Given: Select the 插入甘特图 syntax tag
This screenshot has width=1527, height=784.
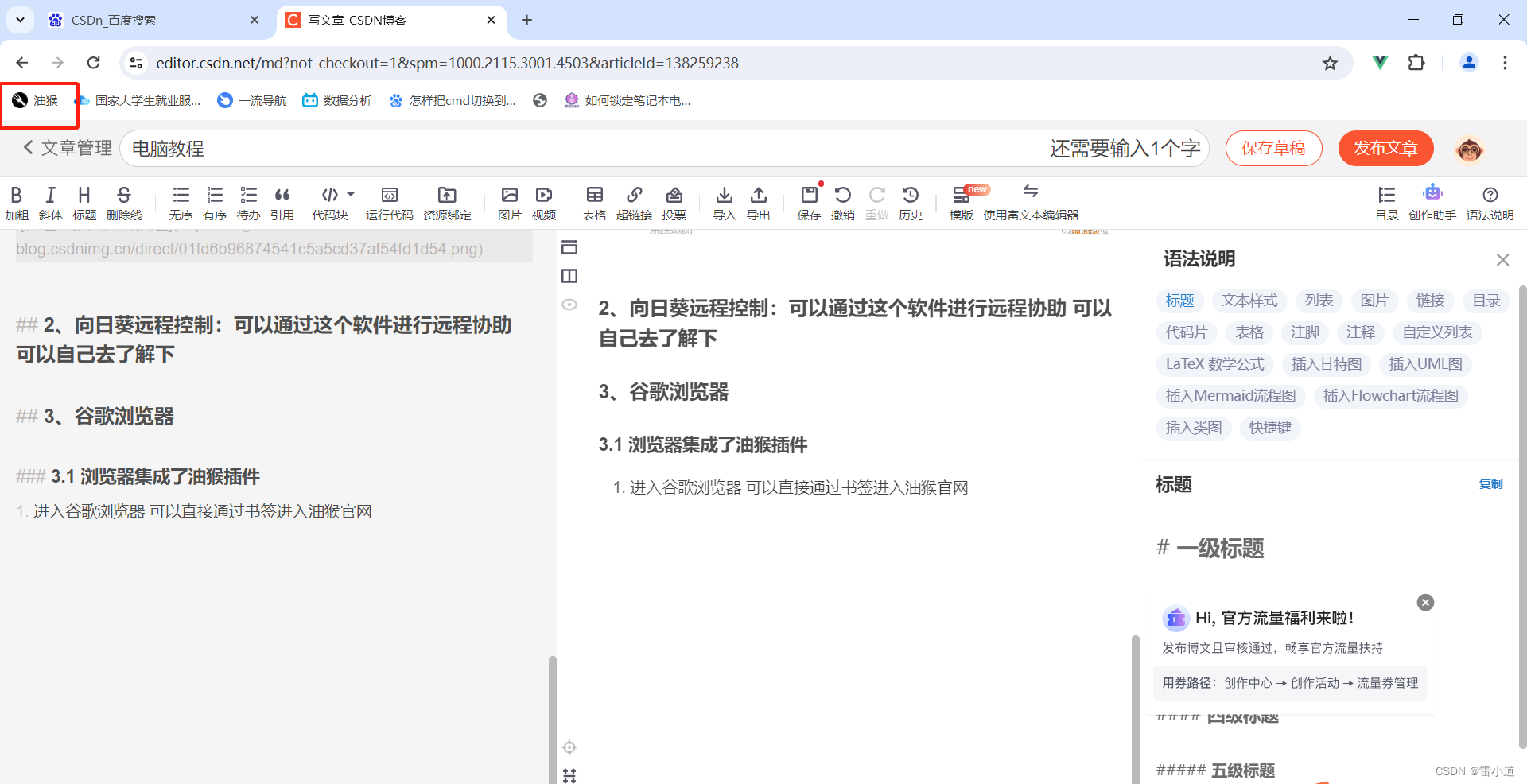Looking at the screenshot, I should point(1327,364).
